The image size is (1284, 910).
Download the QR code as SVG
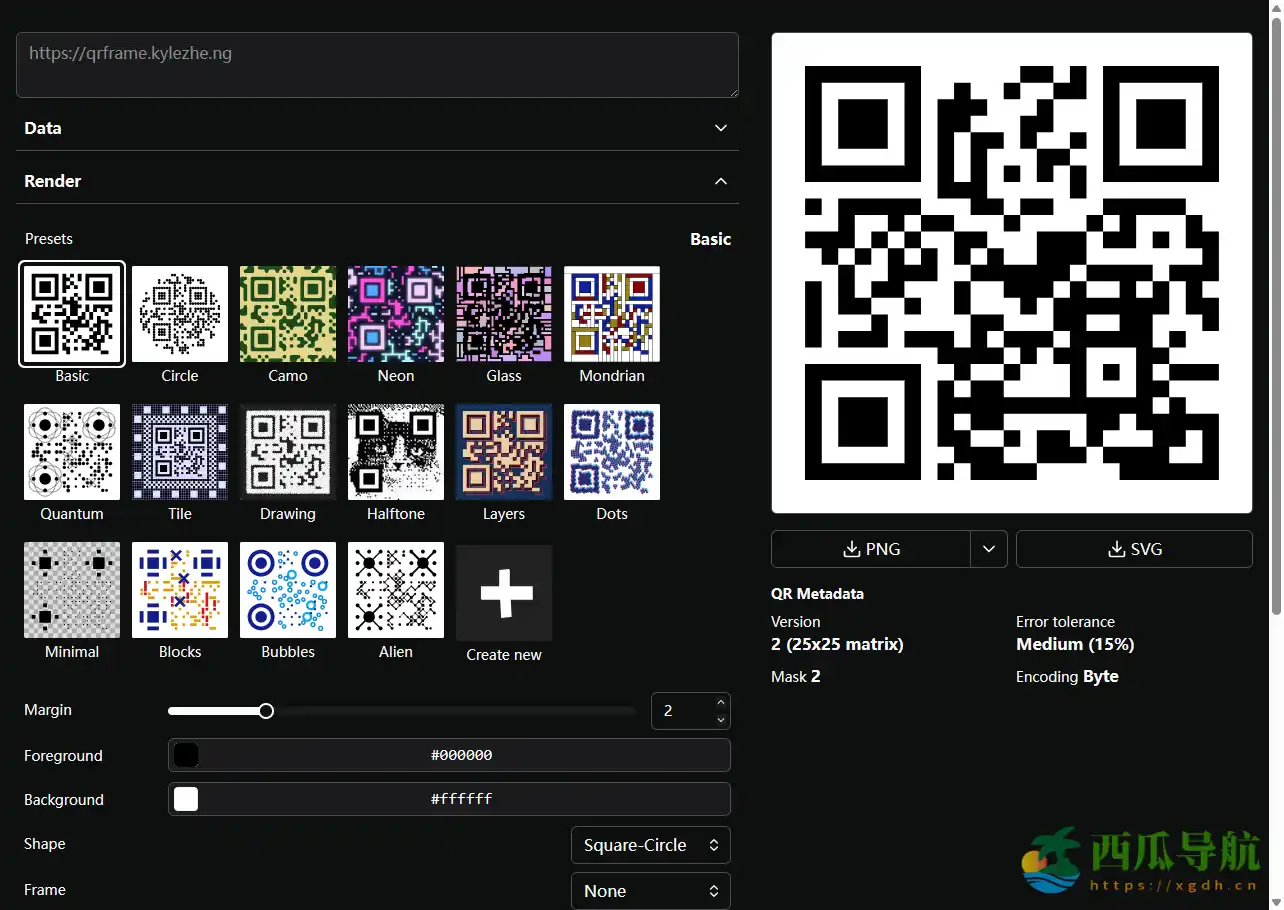coord(1134,548)
